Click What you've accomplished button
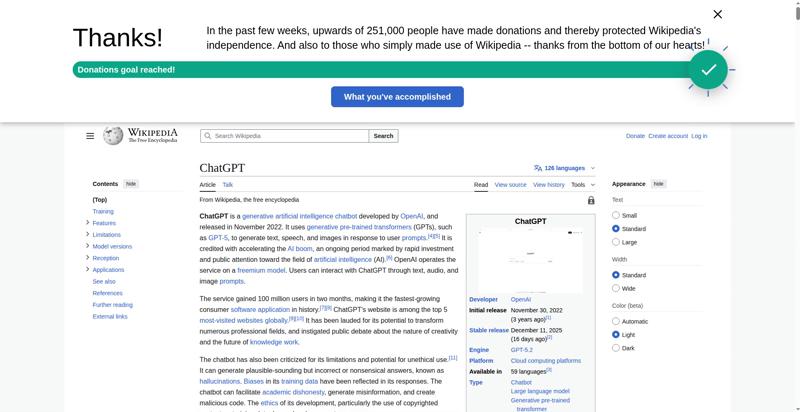Screen dimensions: 800x412 point(397,97)
